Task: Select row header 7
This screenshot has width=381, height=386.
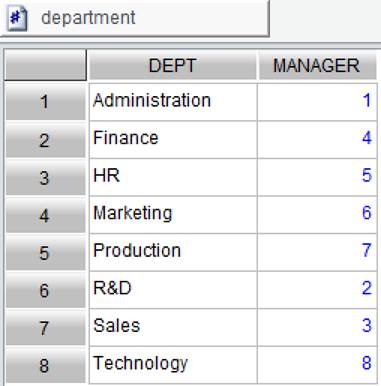Action: click(x=45, y=328)
